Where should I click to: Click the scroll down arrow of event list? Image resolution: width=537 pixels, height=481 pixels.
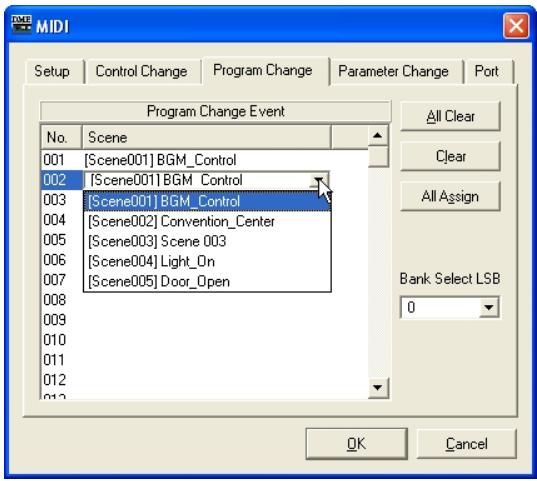(x=378, y=388)
